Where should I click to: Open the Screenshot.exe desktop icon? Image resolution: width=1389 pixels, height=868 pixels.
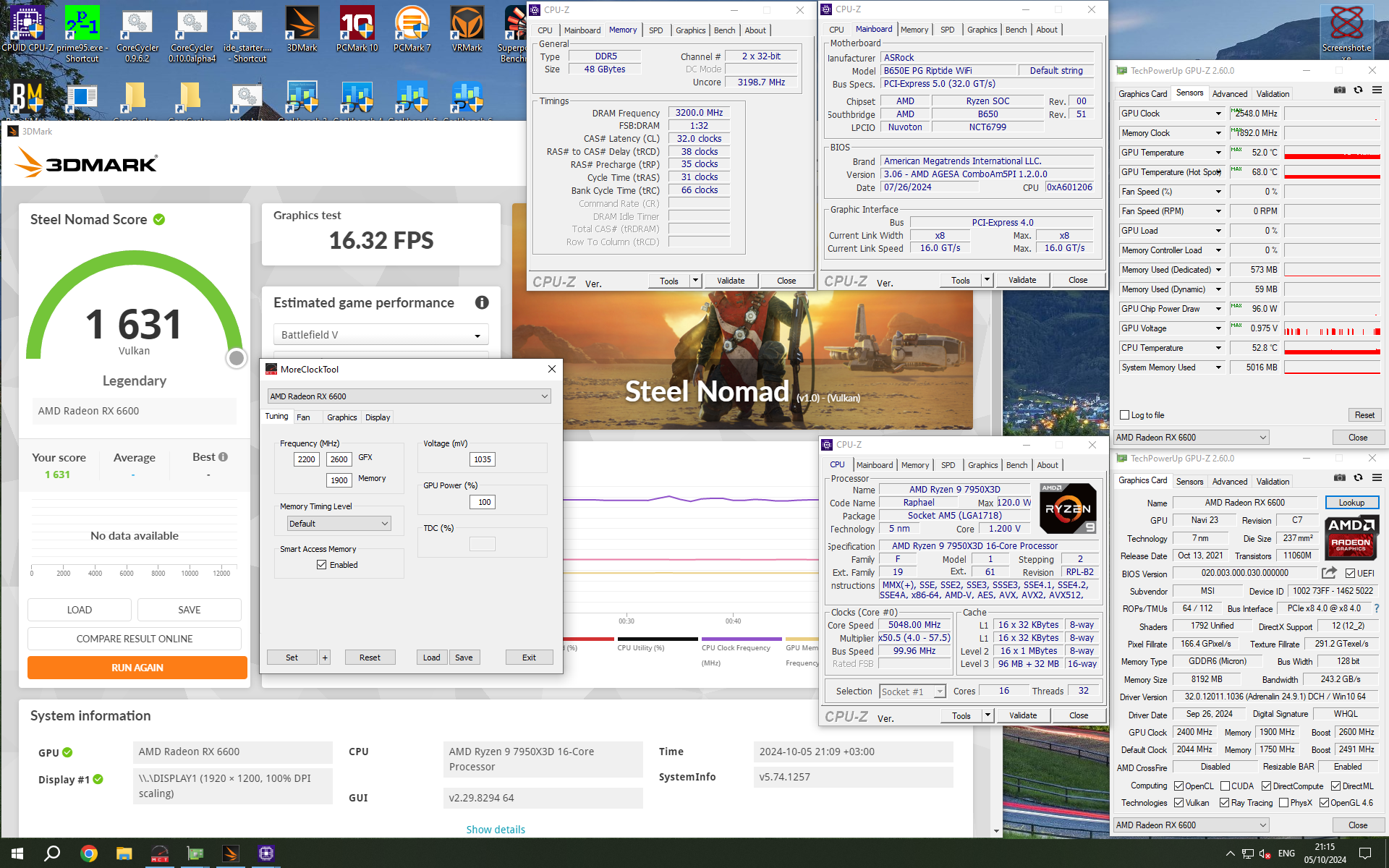(x=1346, y=32)
